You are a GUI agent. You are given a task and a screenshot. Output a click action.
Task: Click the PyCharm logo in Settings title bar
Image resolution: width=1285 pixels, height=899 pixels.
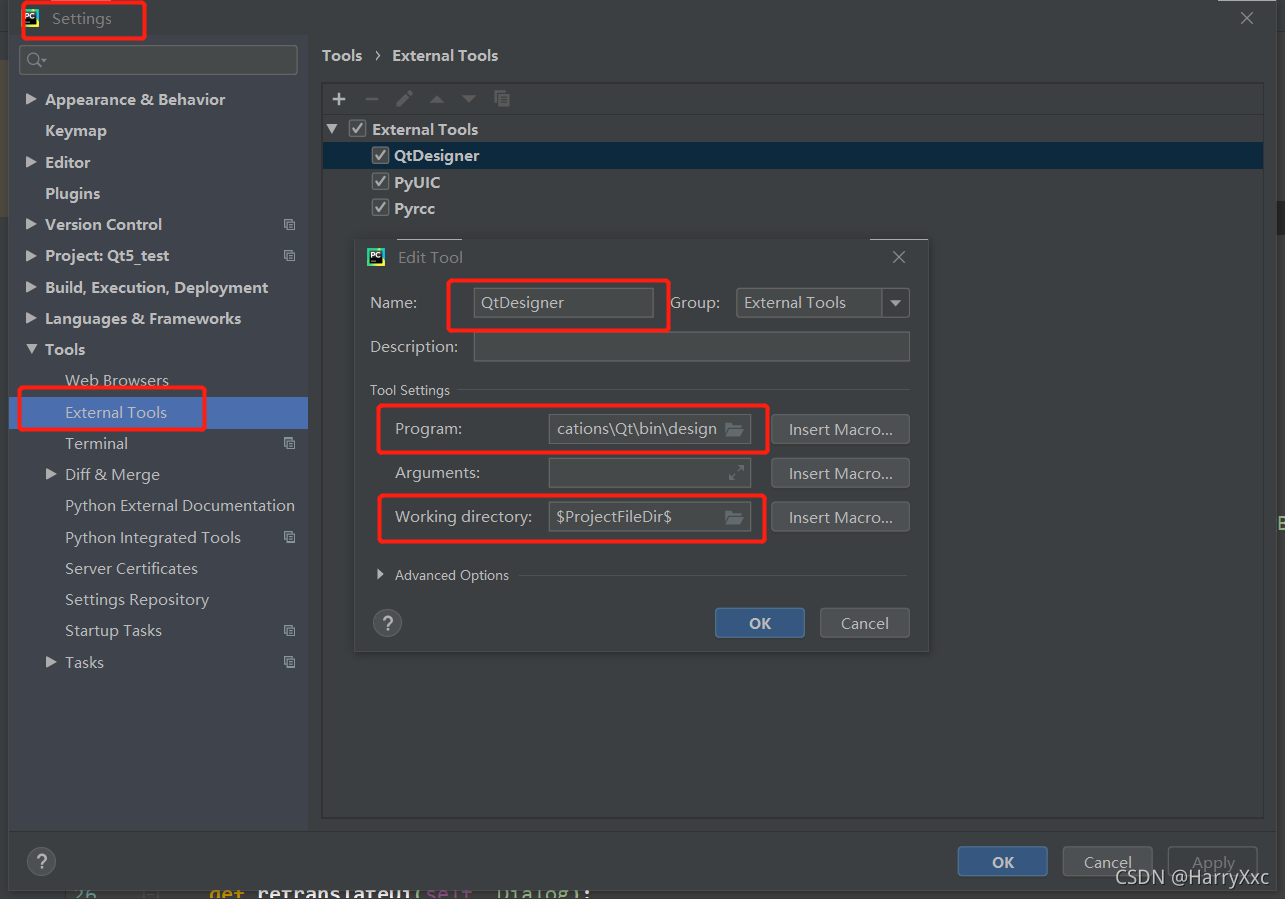(32, 18)
